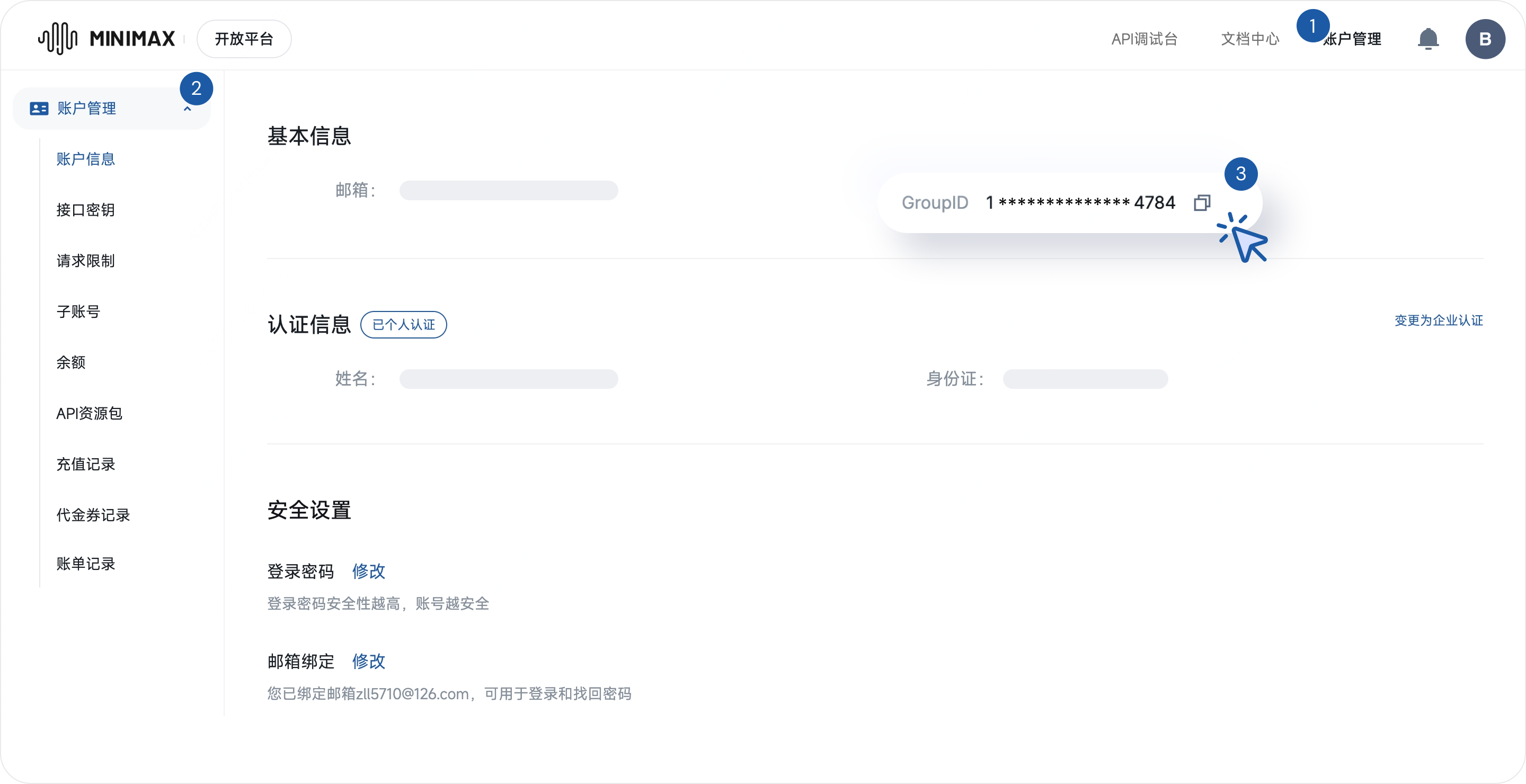Click the MINIMAX waveform logo
Image resolution: width=1526 pixels, height=784 pixels.
[x=58, y=39]
